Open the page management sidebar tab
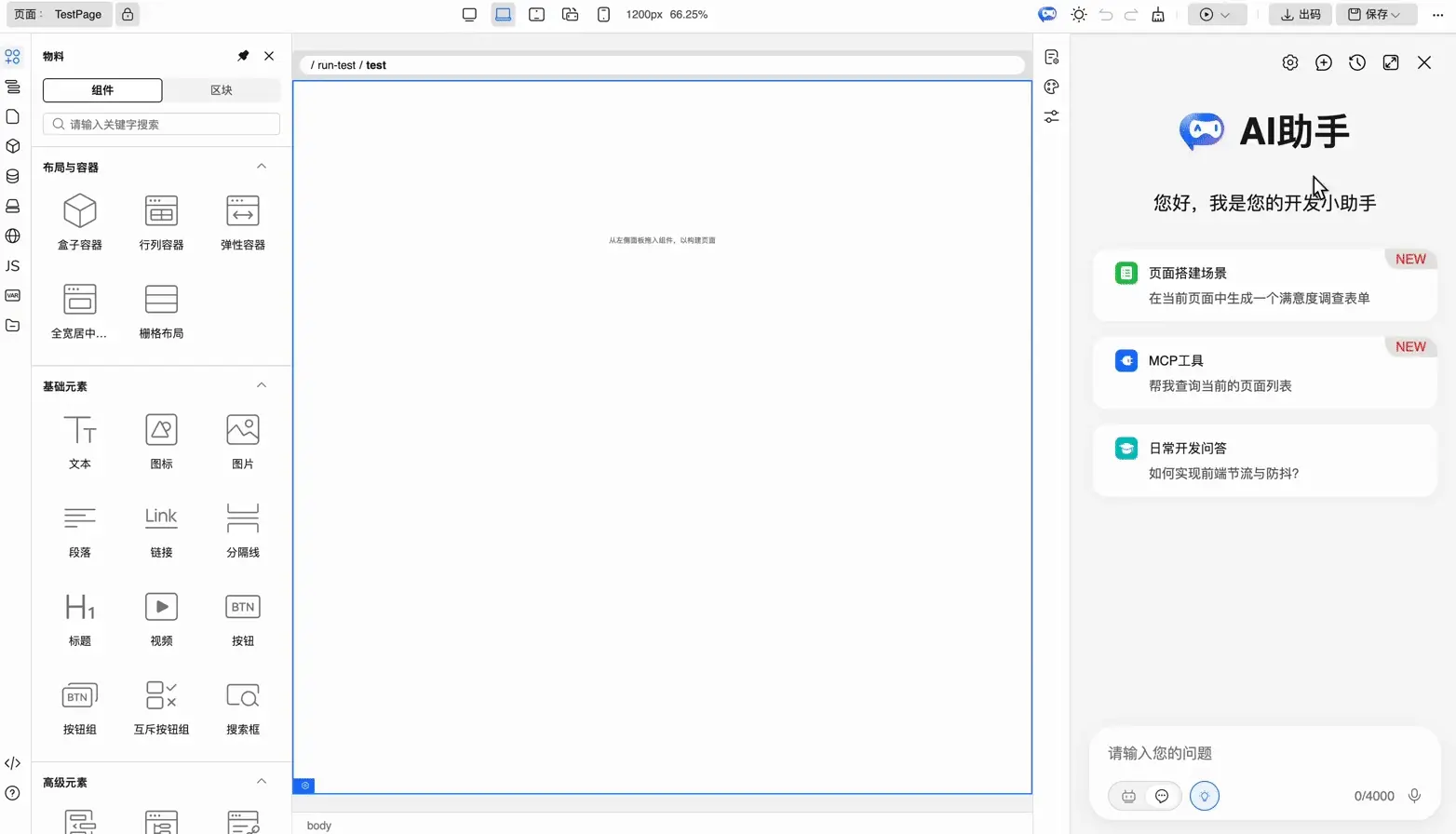This screenshot has height=834, width=1456. tap(13, 116)
